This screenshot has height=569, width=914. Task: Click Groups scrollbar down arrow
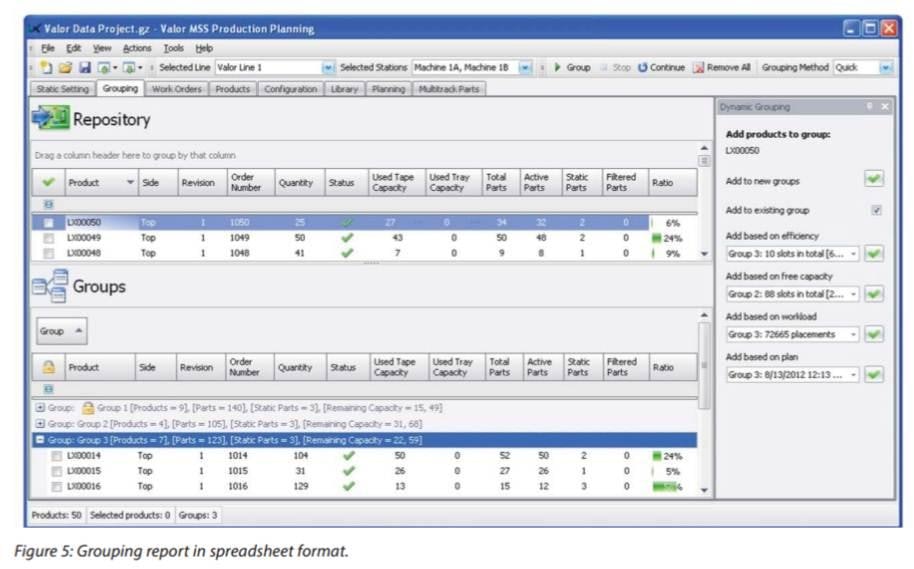tap(704, 490)
